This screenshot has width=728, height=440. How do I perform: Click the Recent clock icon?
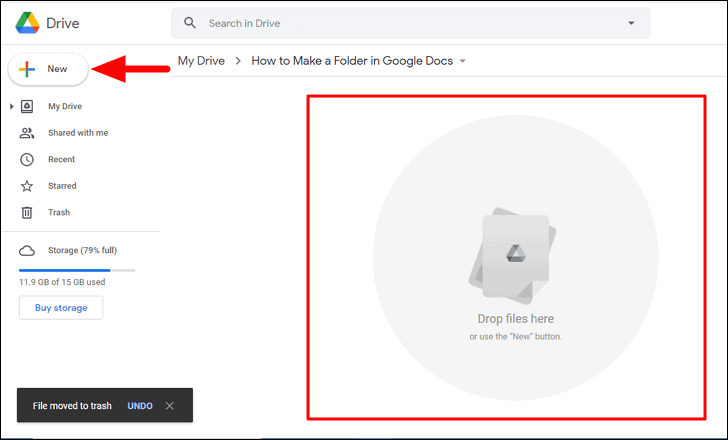tap(27, 160)
